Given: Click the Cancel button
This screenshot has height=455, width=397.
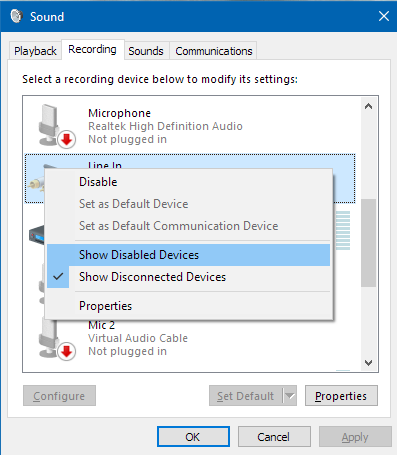Looking at the screenshot, I should (274, 437).
